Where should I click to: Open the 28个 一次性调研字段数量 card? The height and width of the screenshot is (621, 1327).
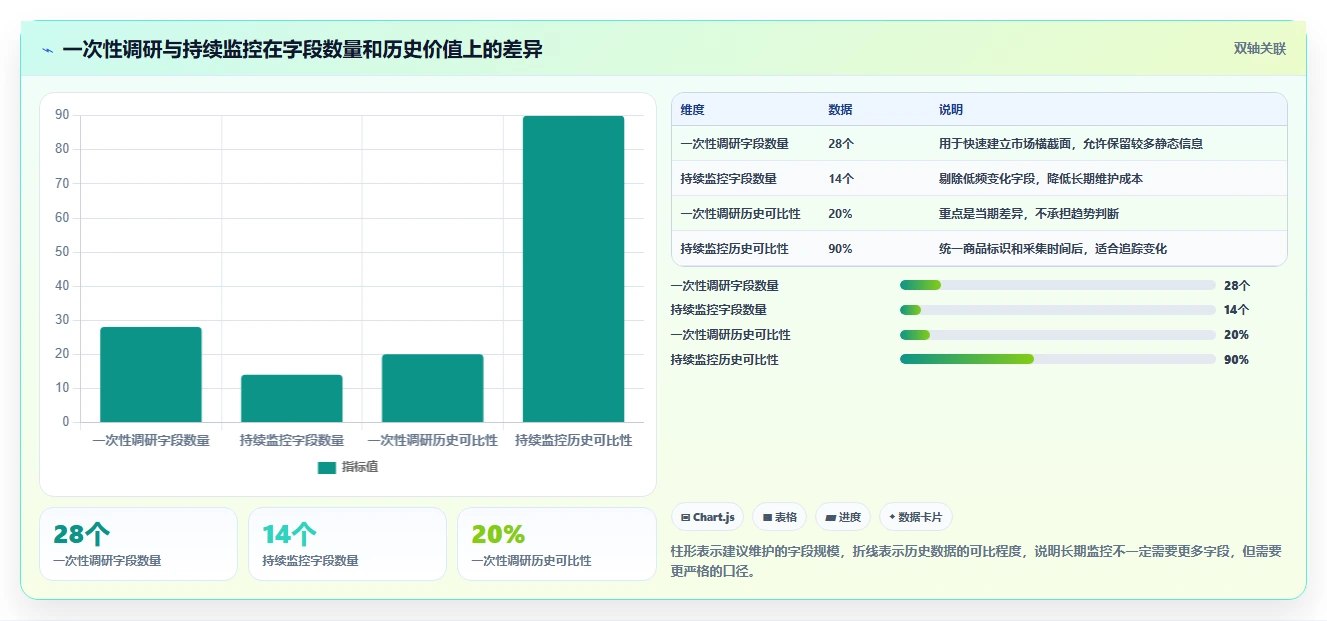pyautogui.click(x=139, y=544)
